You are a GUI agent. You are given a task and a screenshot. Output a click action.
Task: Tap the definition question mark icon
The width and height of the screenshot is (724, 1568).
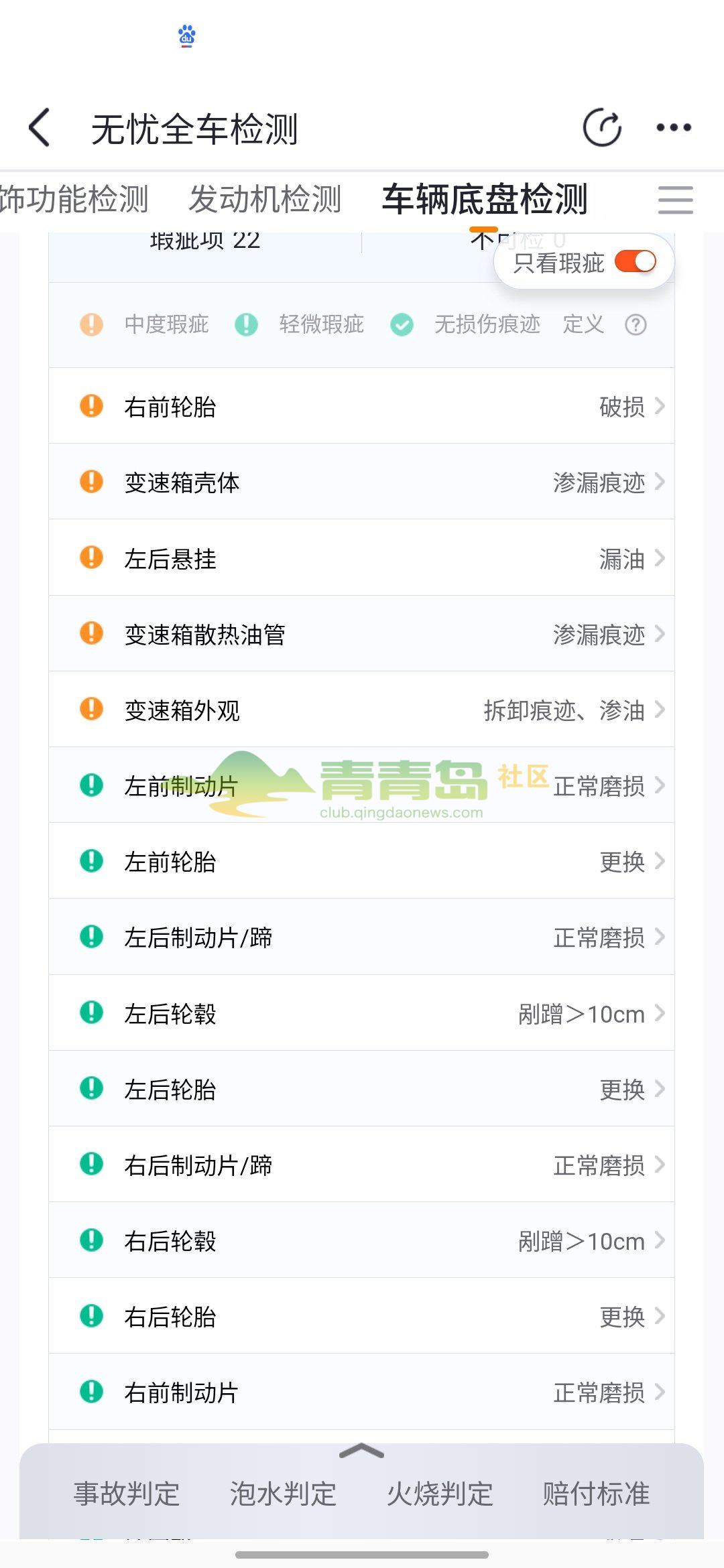point(636,325)
